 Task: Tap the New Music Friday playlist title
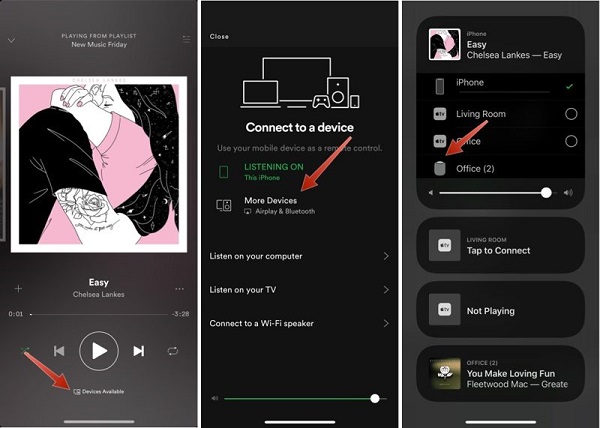99,44
